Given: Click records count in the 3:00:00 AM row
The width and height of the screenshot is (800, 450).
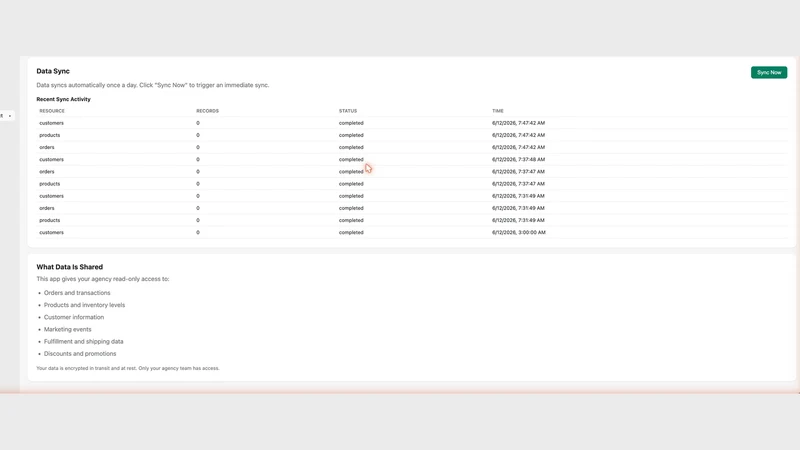Looking at the screenshot, I should point(198,233).
